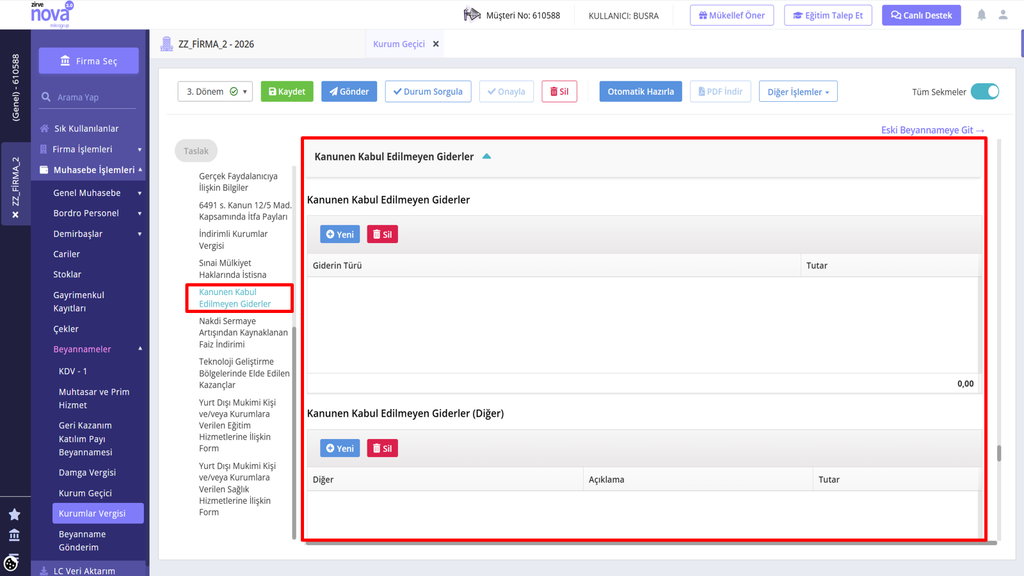This screenshot has width=1024, height=576.
Task: Open the user profile icon
Action: pyautogui.click(x=1002, y=15)
